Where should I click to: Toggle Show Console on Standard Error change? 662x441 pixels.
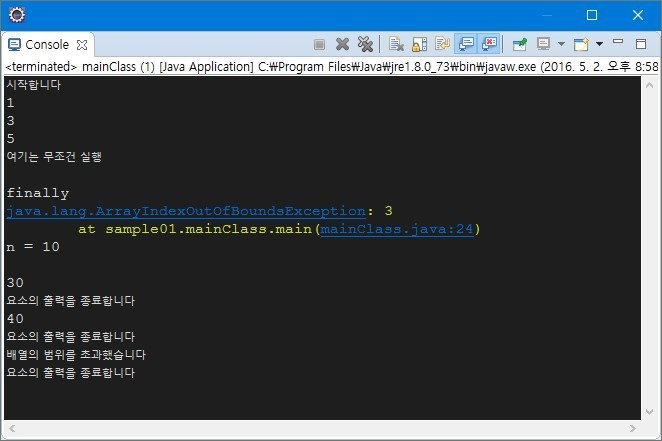tap(489, 44)
